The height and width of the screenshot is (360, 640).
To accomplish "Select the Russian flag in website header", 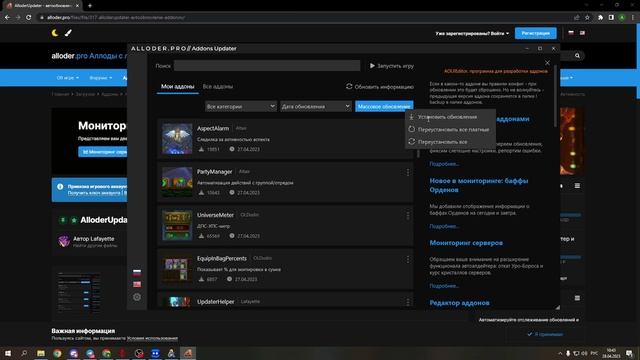I will click(x=571, y=33).
